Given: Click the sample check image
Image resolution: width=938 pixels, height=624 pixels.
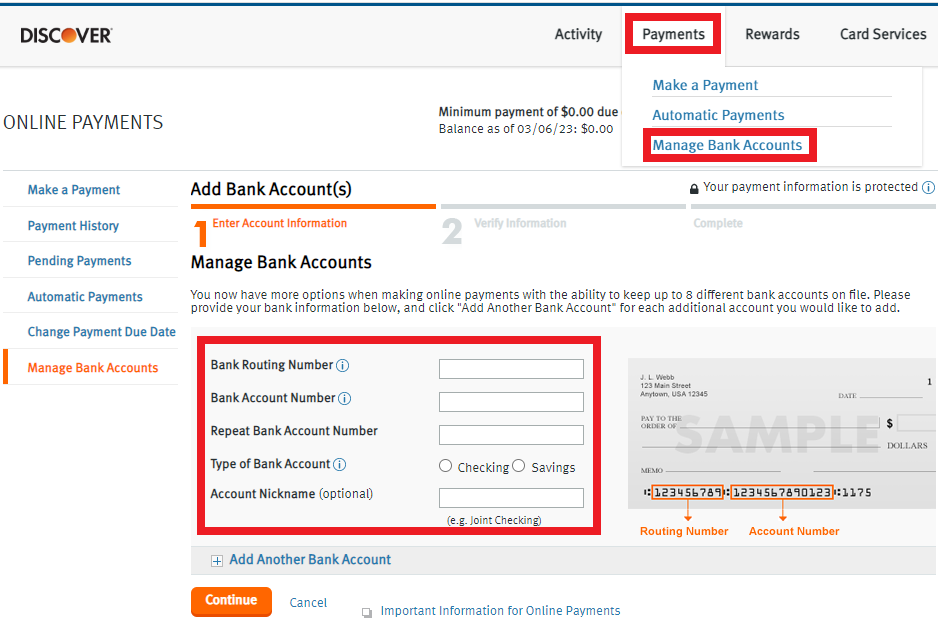Looking at the screenshot, I should point(782,434).
